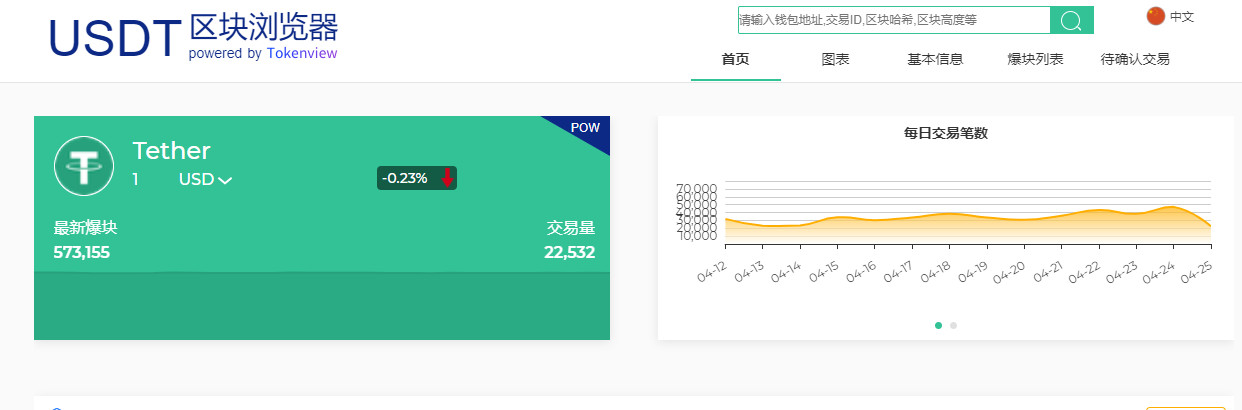Open the 待确认交易 tab
This screenshot has width=1242, height=410.
(1135, 59)
